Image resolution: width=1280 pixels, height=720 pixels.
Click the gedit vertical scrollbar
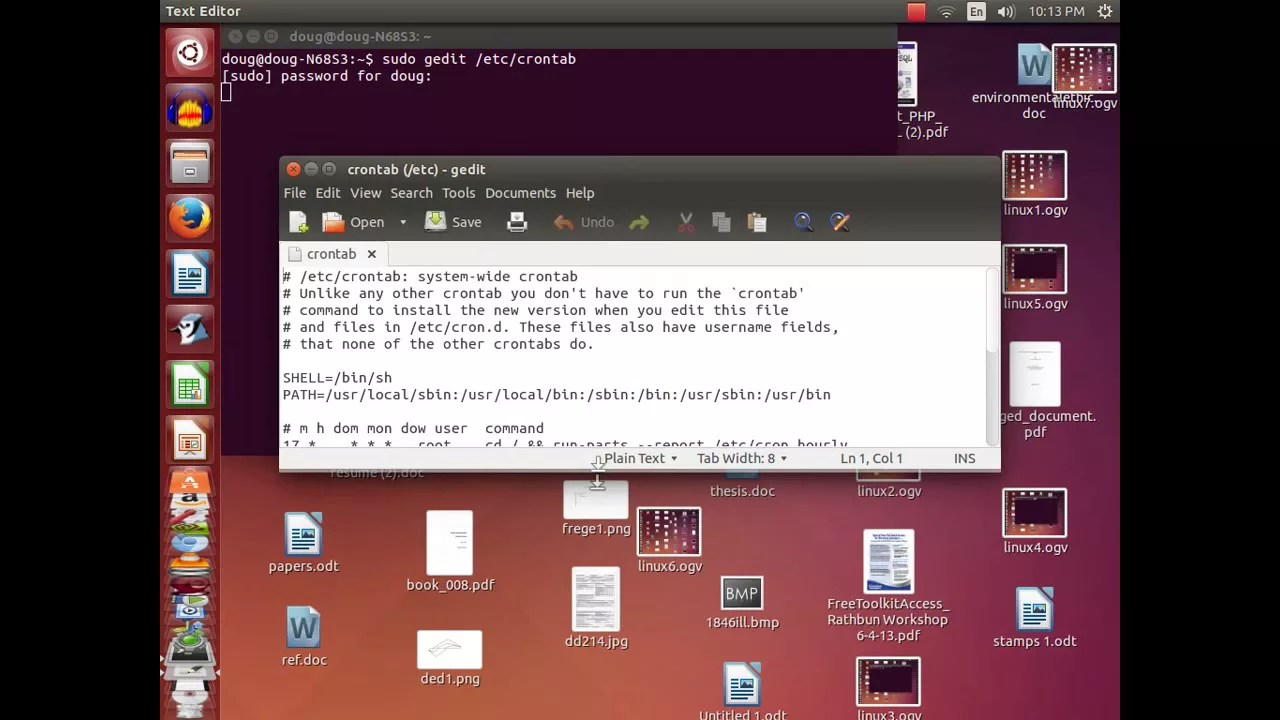(992, 310)
